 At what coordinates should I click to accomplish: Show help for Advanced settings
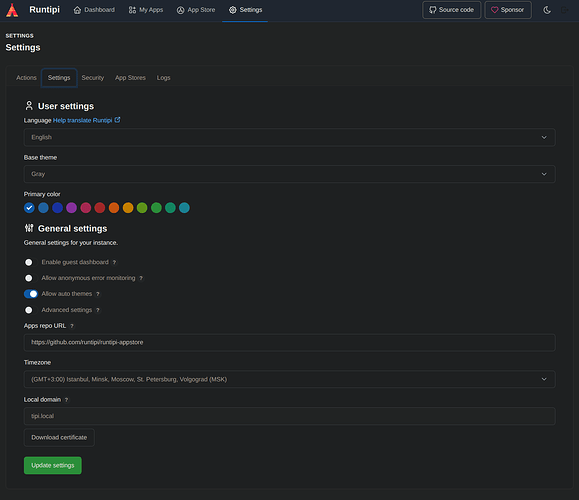(x=98, y=310)
